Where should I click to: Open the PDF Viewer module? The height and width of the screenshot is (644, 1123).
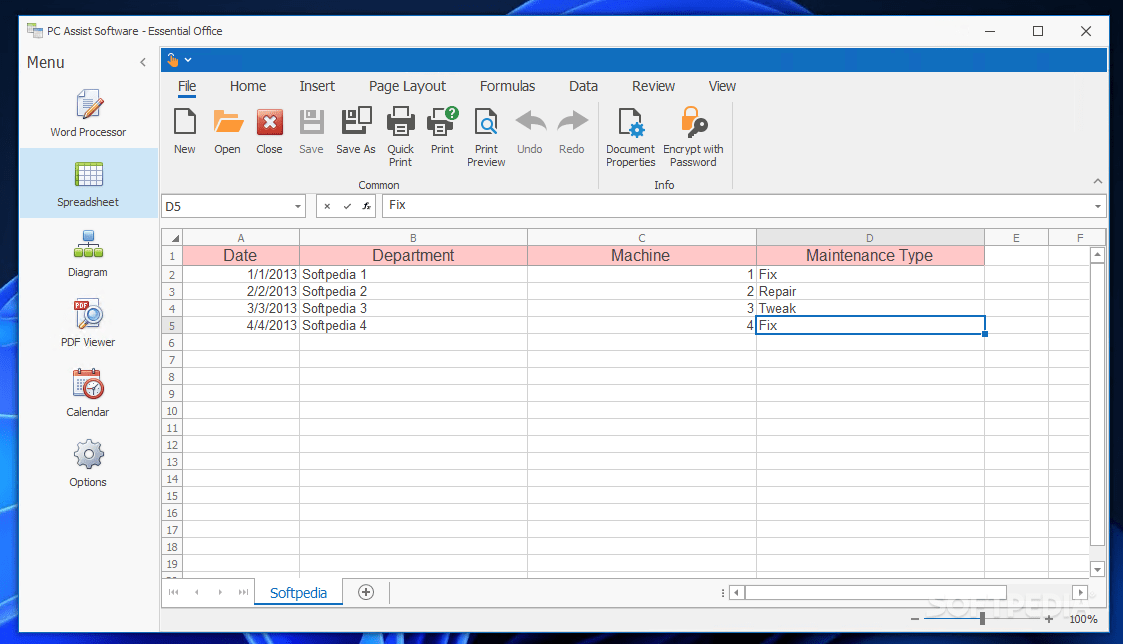(87, 323)
